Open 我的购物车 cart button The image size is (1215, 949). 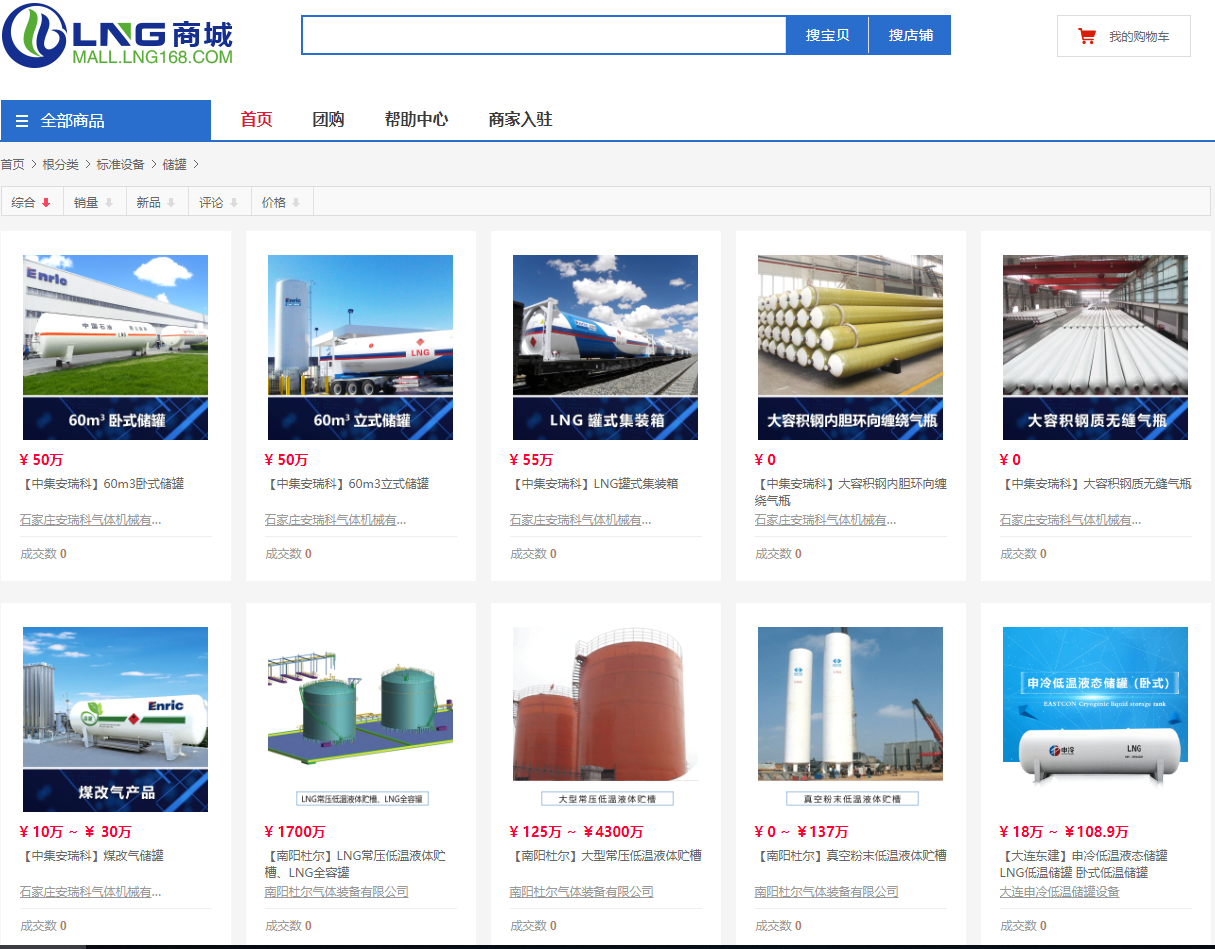pyautogui.click(x=1123, y=36)
